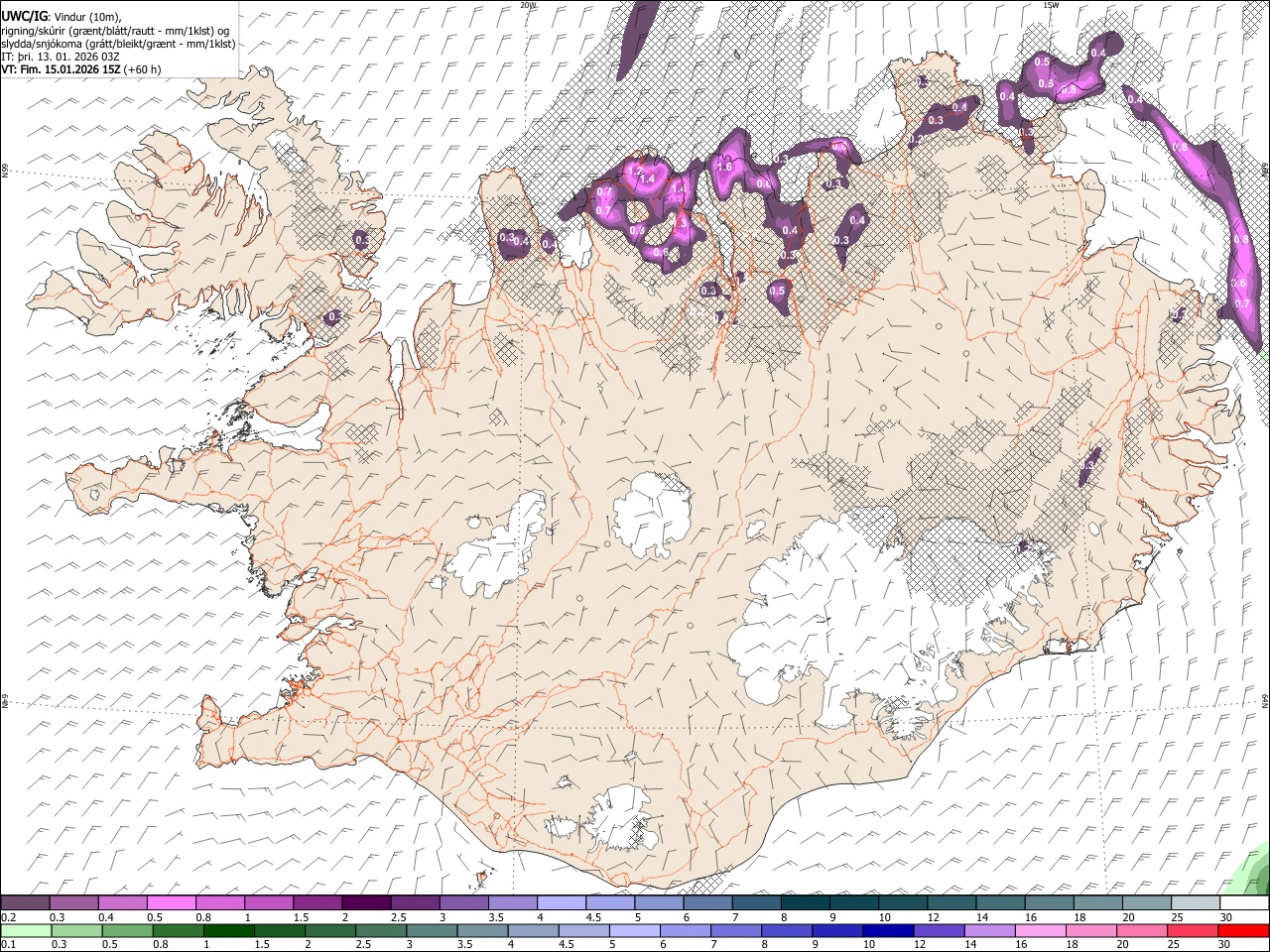Click the UWC/IG title text
The width and height of the screenshot is (1270, 952).
click(x=23, y=17)
